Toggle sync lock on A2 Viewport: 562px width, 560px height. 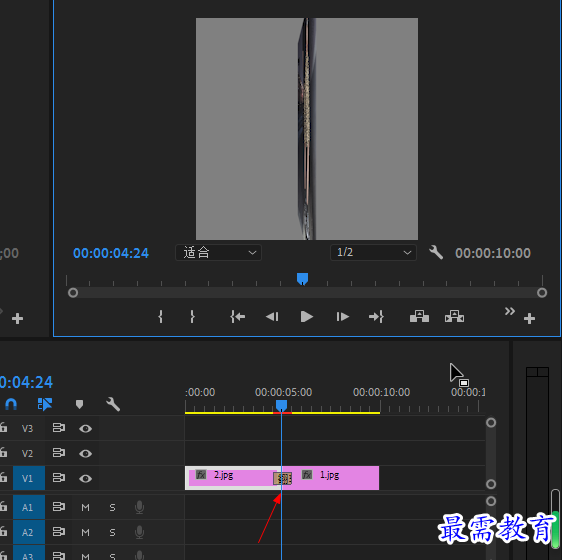(x=59, y=532)
